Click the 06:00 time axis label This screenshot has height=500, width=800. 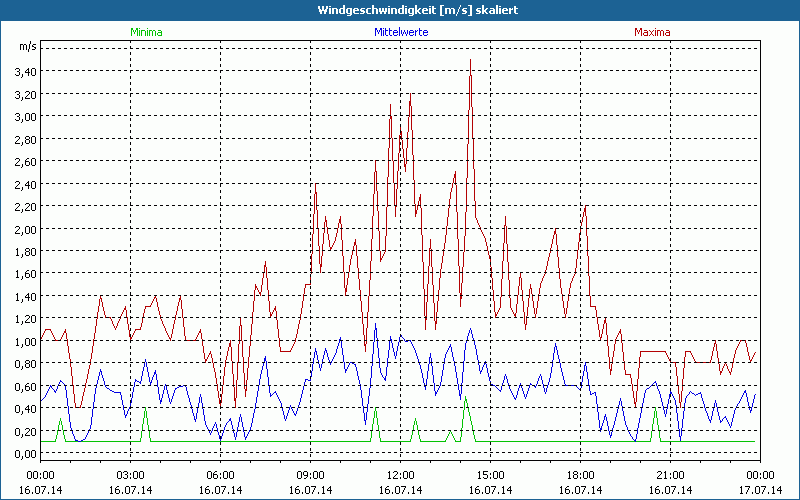tap(221, 475)
